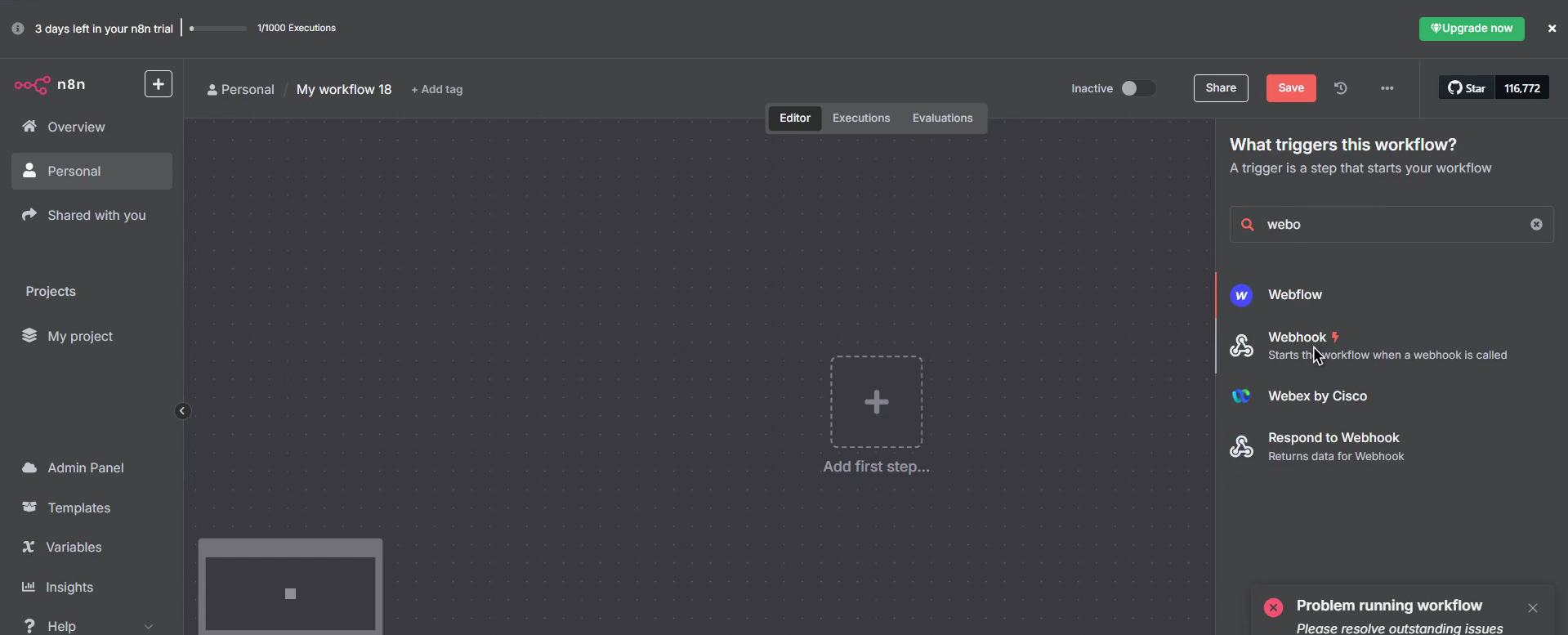The image size is (1568, 635).
Task: Open the Admin Panel
Action: coord(92,468)
